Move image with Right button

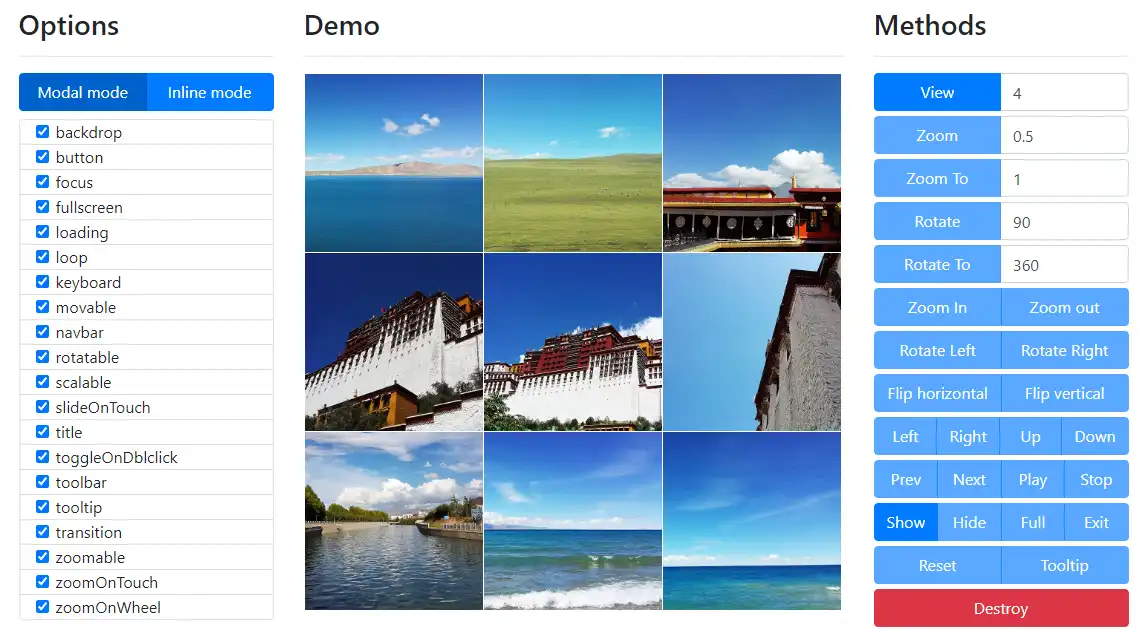(968, 437)
